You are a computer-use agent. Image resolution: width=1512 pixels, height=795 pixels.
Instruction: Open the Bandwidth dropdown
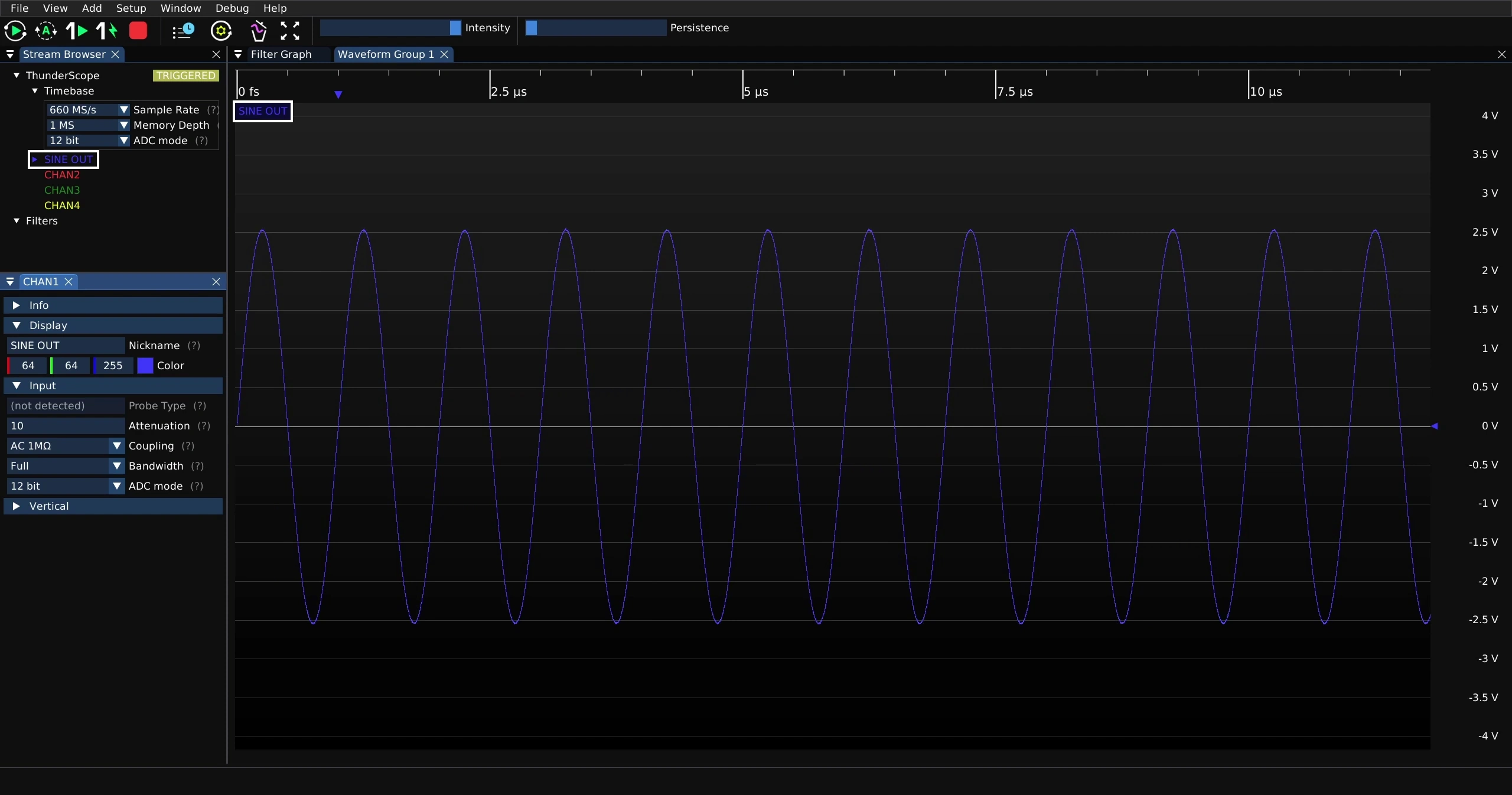66,466
